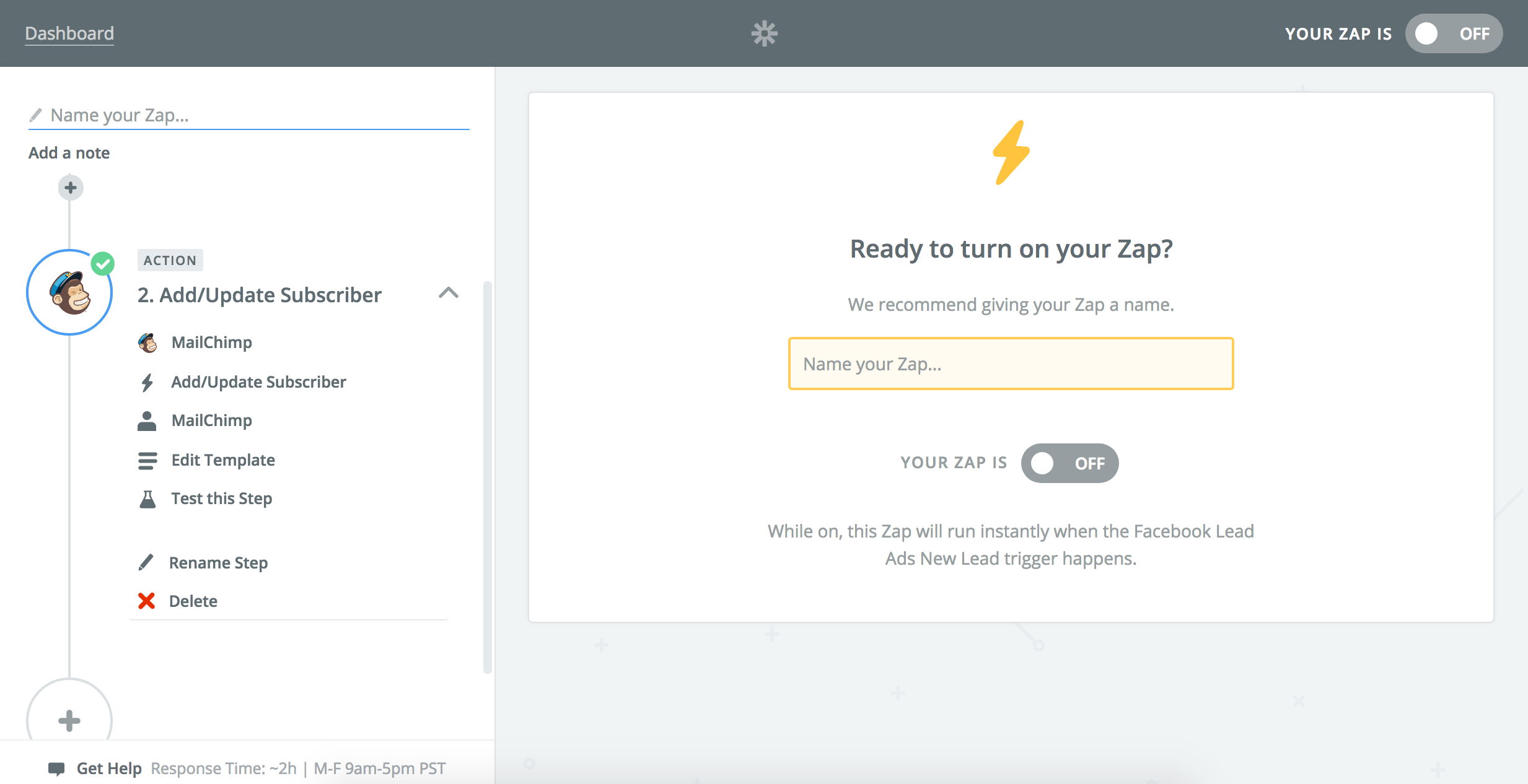Click the large plus to add new step
The width and height of the screenshot is (1528, 784).
69,720
